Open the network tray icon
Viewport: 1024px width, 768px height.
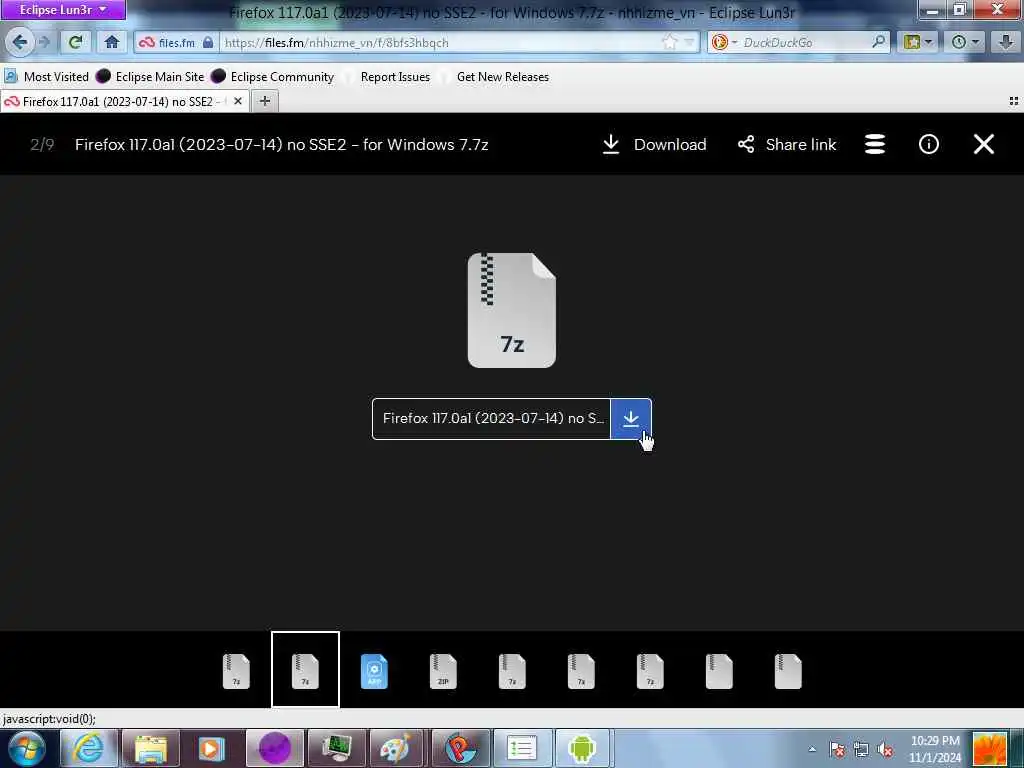tap(861, 749)
